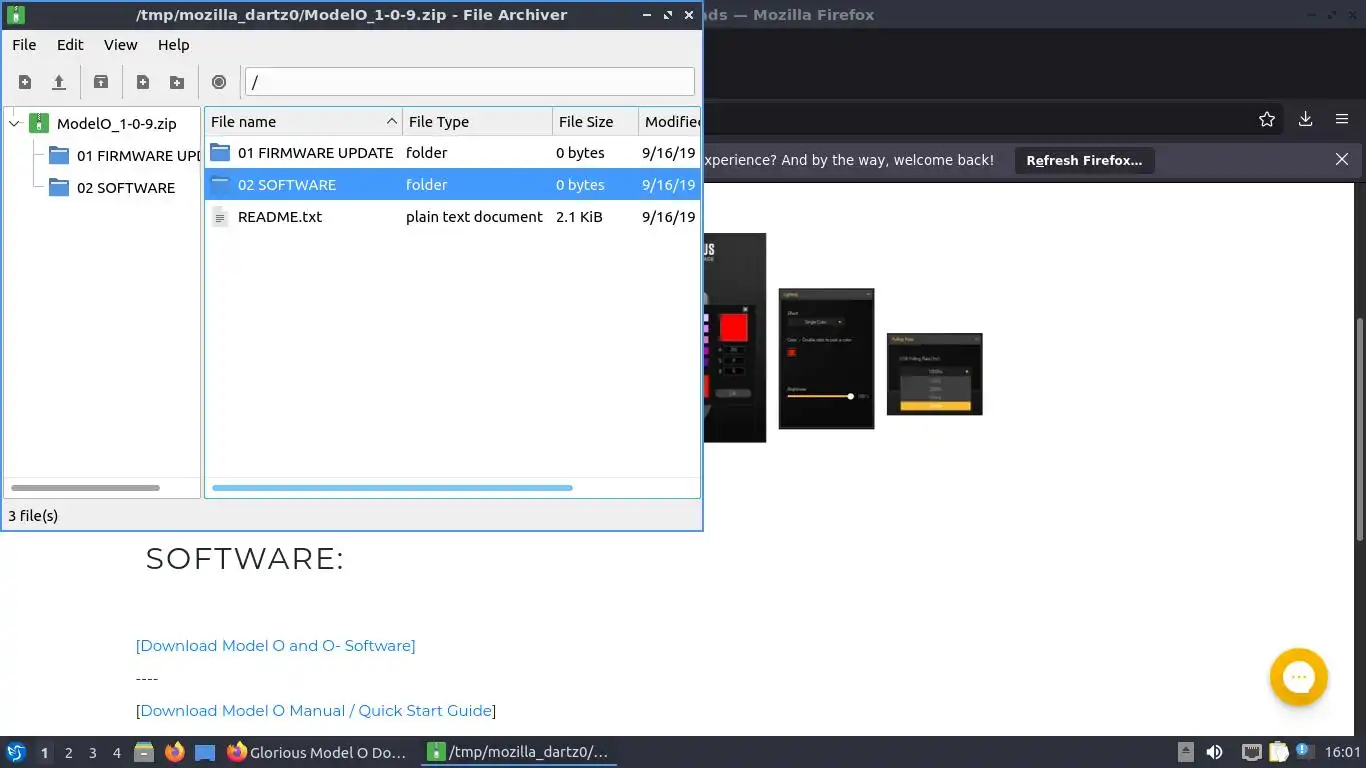Viewport: 1366px width, 768px height.
Task: Click Download Model O and O- Software link
Action: click(275, 646)
